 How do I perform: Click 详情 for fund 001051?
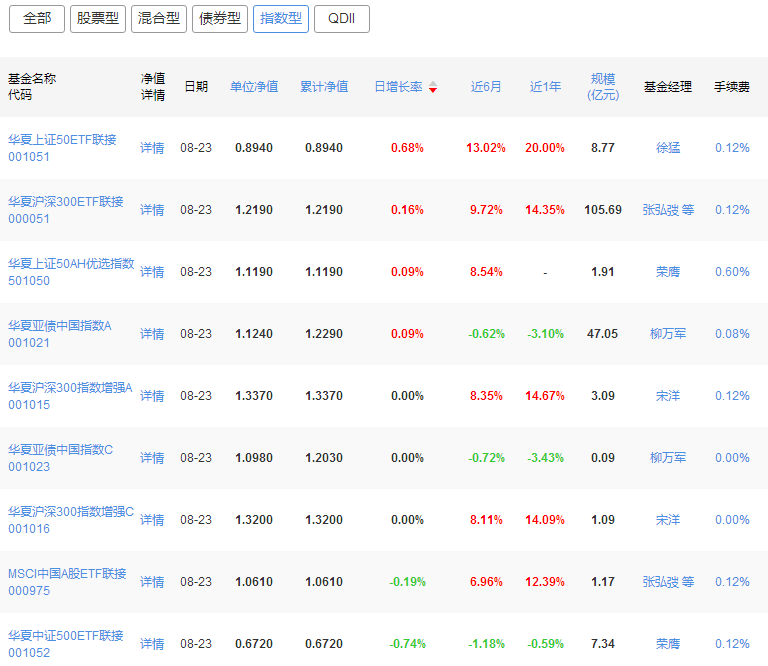pyautogui.click(x=152, y=148)
